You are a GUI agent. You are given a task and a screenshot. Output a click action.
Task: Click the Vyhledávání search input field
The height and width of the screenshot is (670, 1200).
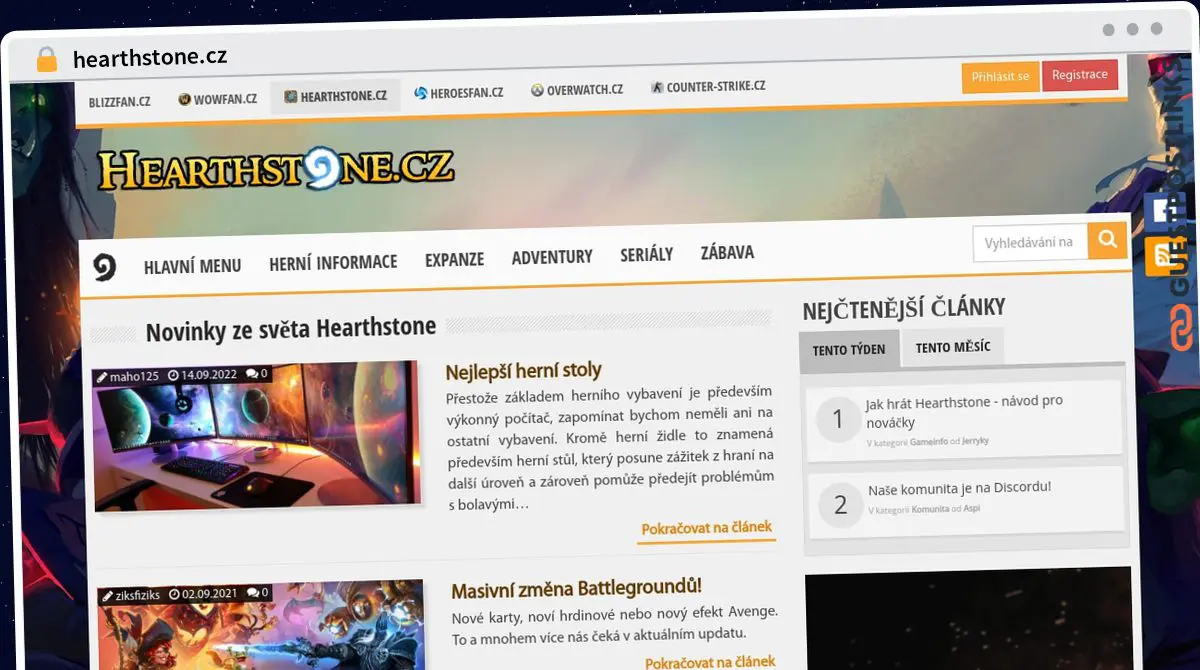(1029, 242)
